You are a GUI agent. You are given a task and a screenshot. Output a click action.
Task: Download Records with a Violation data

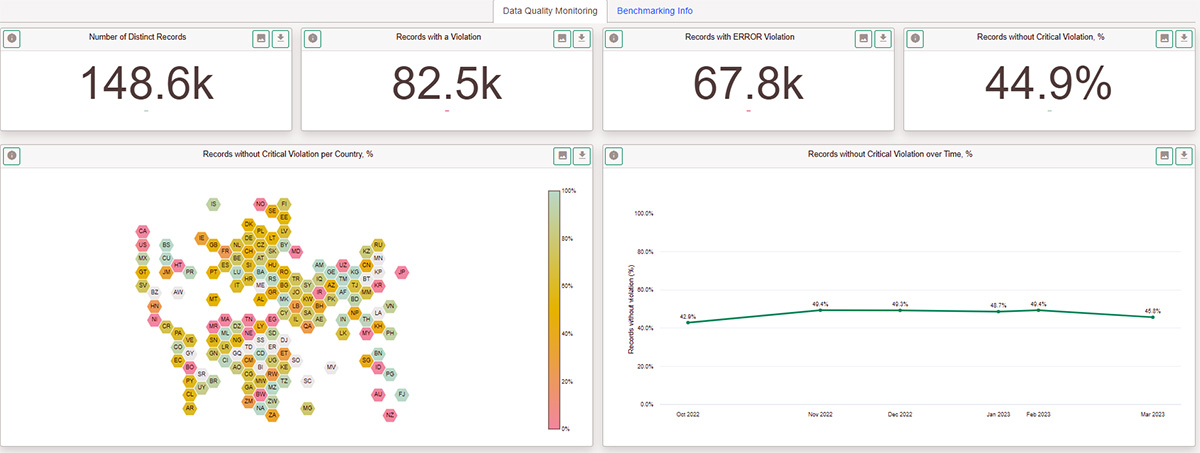pyautogui.click(x=581, y=39)
